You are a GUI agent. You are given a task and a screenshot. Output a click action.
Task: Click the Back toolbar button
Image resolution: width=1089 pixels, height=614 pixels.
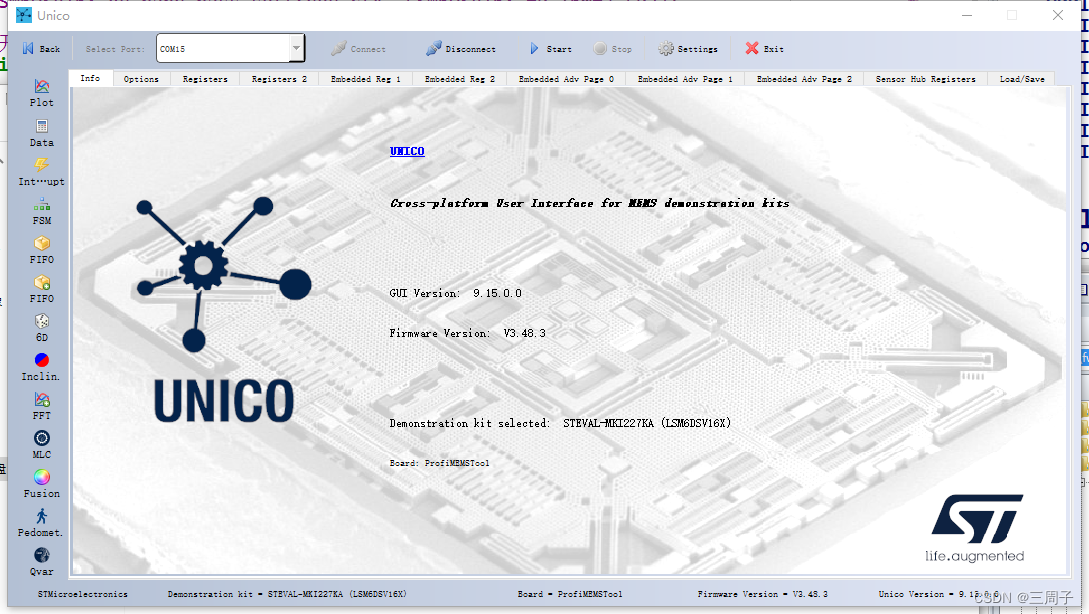tap(41, 49)
